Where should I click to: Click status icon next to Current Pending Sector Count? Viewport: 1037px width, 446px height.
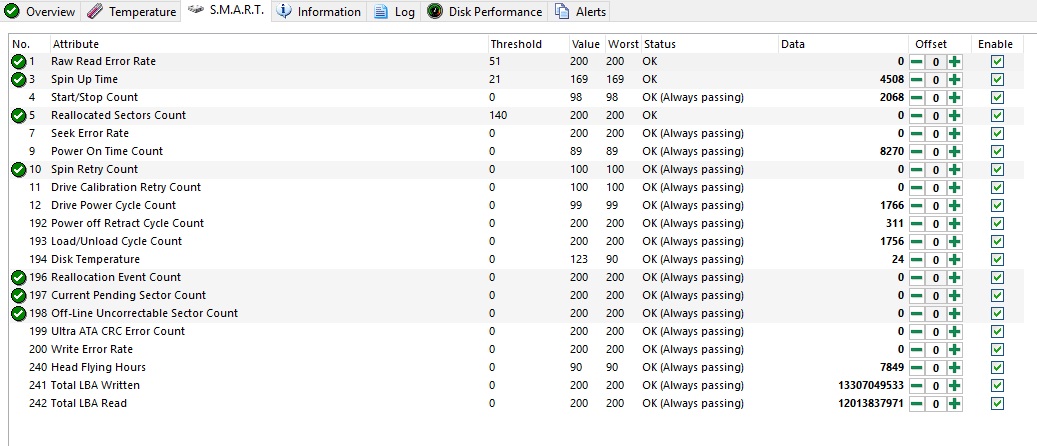coord(18,295)
